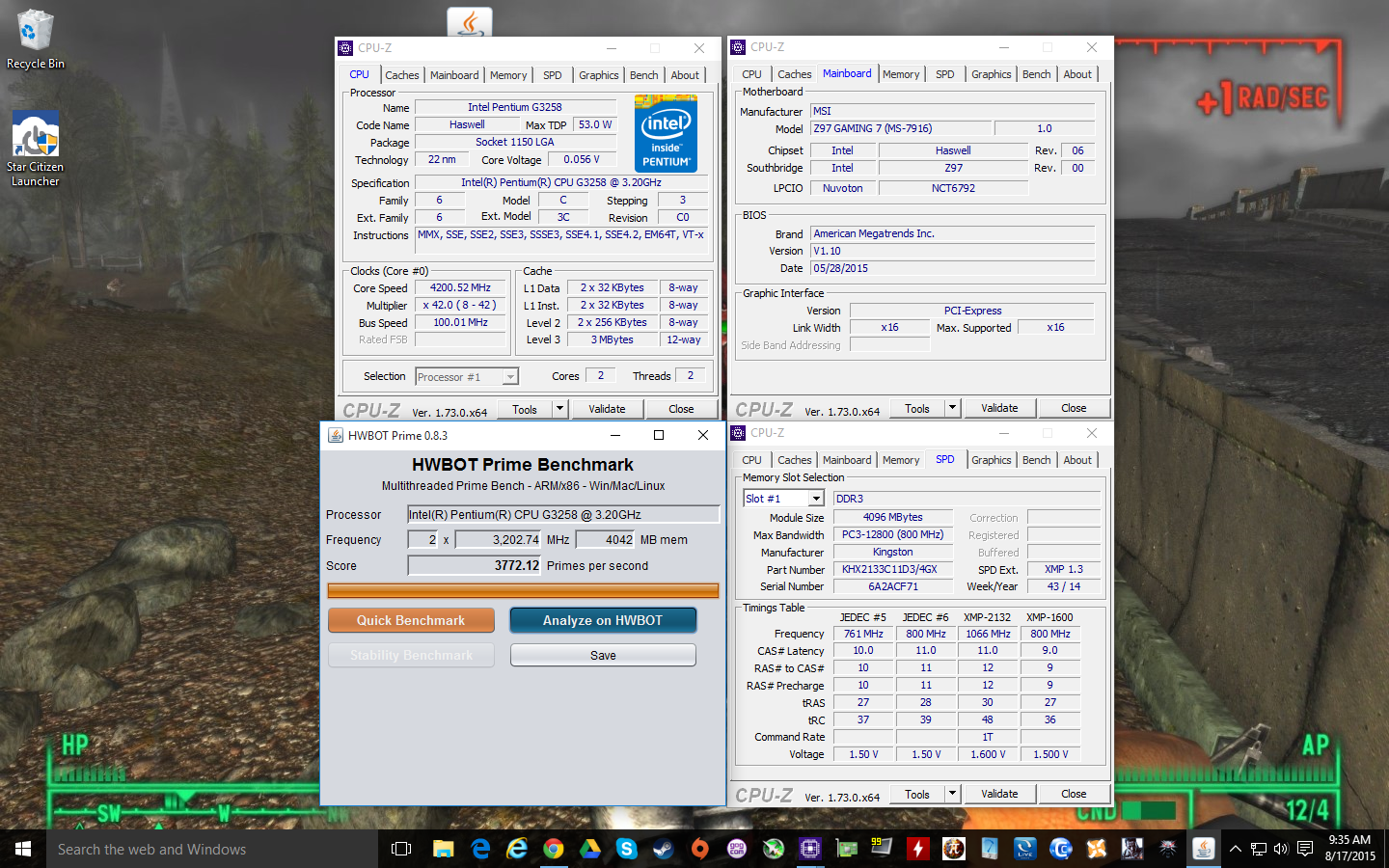This screenshot has width=1389, height=868.
Task: Click Validate in the SPD window
Action: [999, 794]
